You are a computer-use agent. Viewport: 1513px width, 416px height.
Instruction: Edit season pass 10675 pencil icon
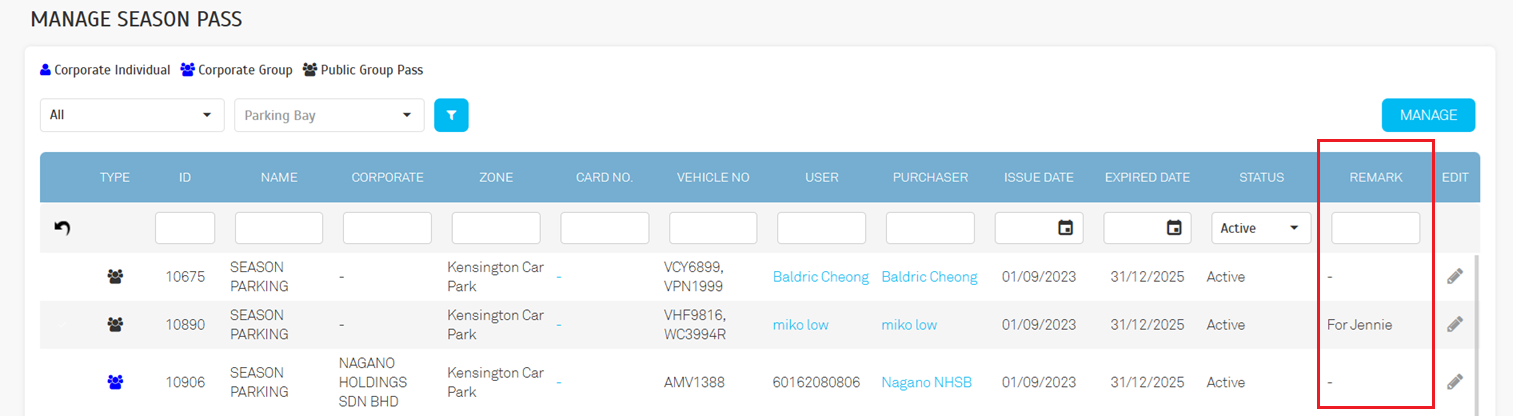(x=1455, y=276)
